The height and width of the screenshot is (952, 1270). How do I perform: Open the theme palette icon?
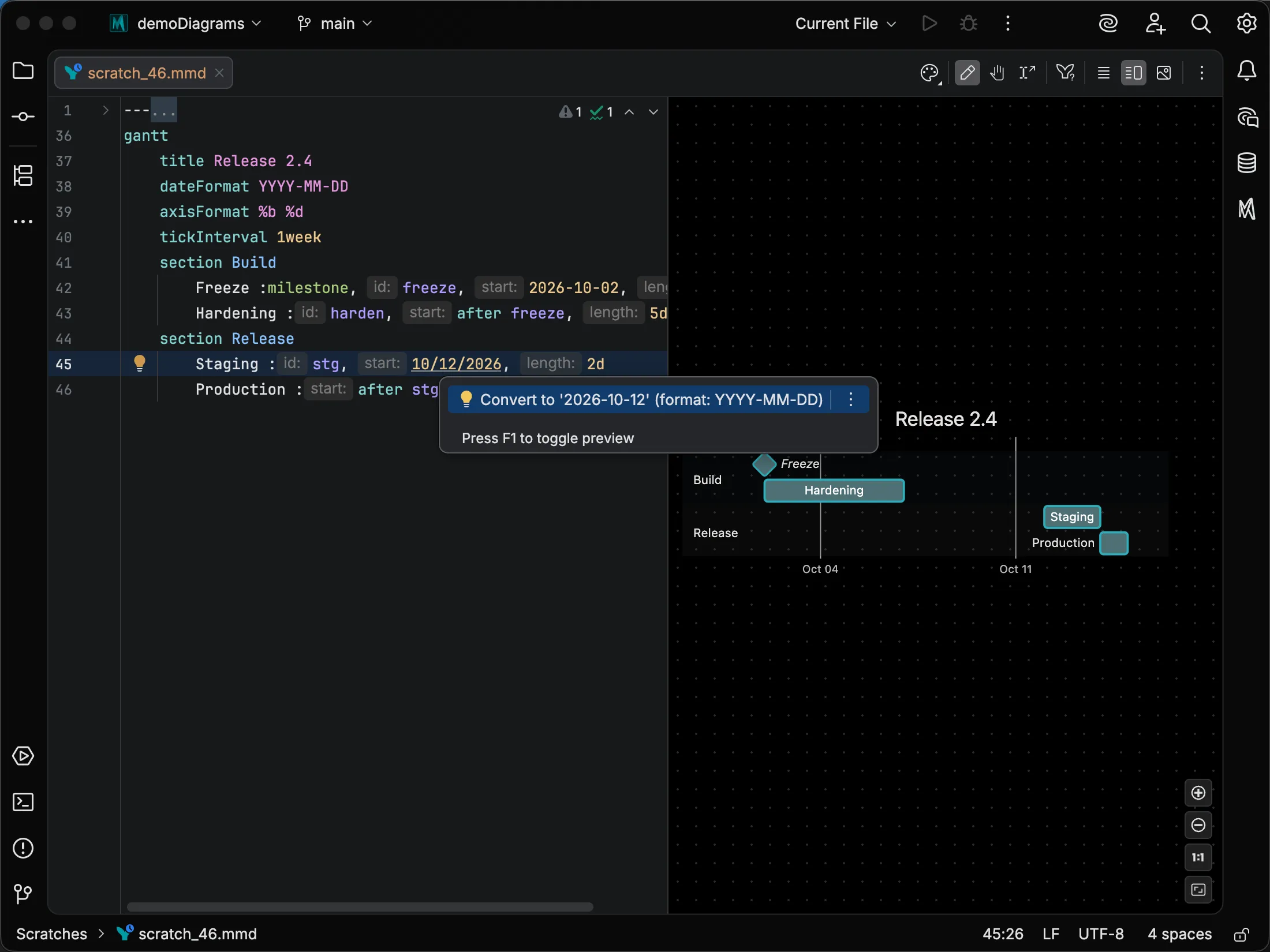point(930,73)
